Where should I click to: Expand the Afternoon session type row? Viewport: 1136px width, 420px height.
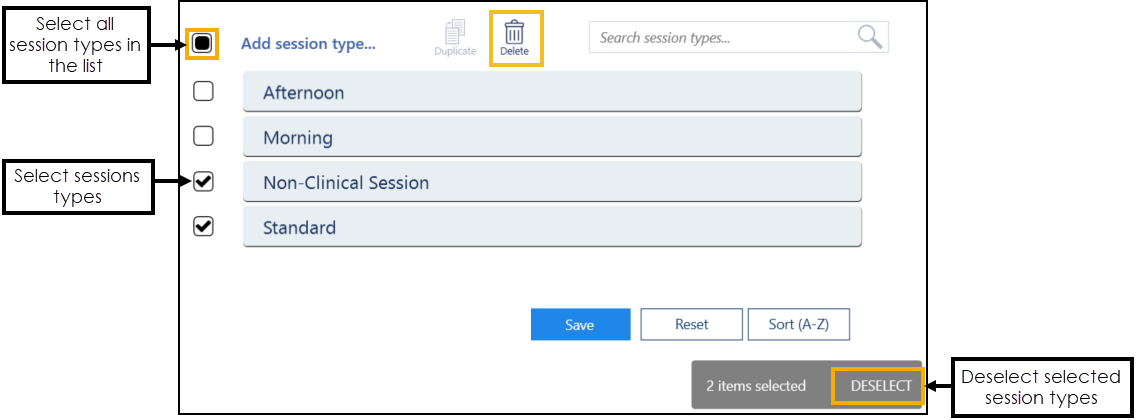(x=552, y=93)
